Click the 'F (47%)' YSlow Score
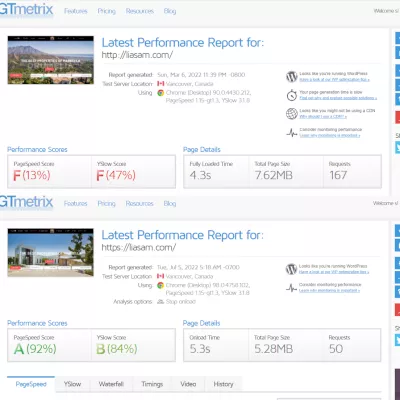The height and width of the screenshot is (400, 400). coord(116,175)
